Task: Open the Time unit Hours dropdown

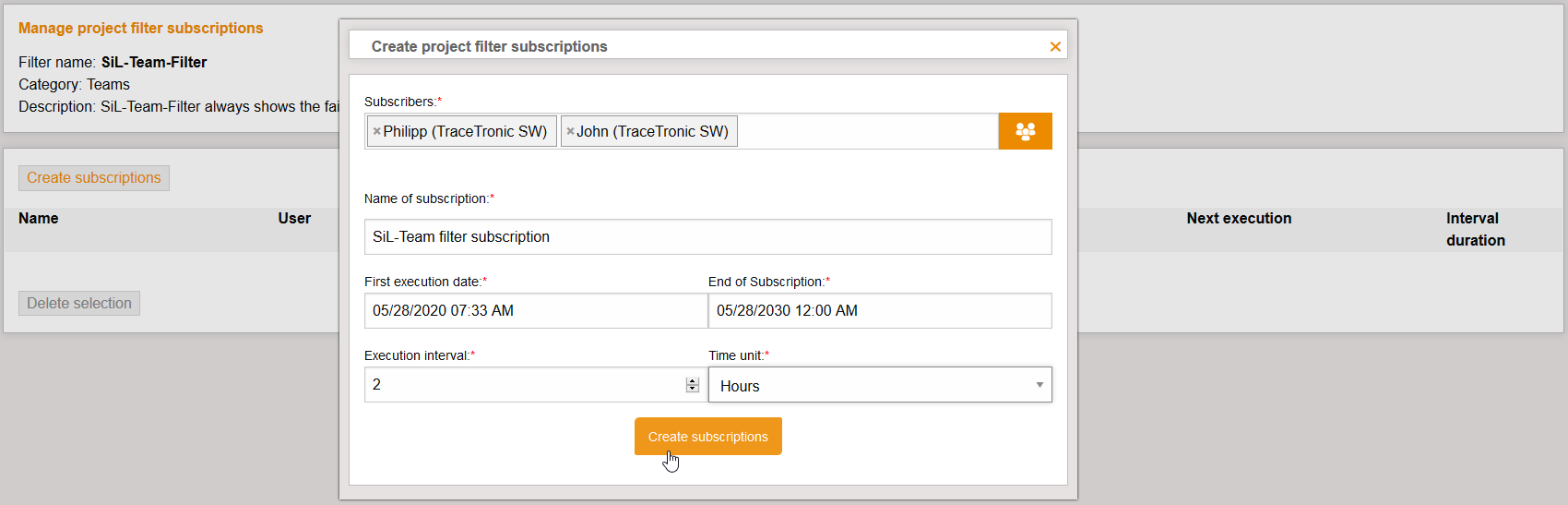Action: click(x=880, y=385)
